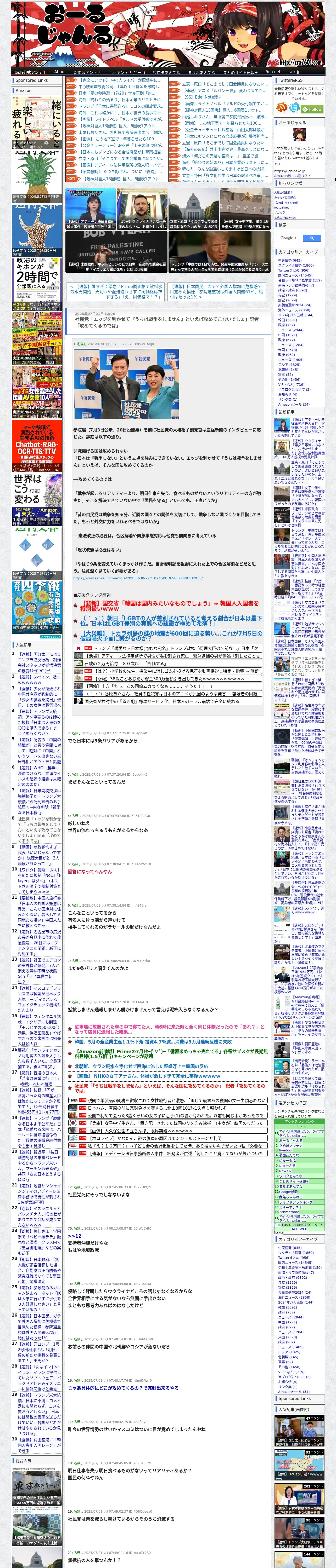This screenshot has width=336, height=1568.
Task: Click the おーるじゃんる site logo banner
Action: coord(168,33)
